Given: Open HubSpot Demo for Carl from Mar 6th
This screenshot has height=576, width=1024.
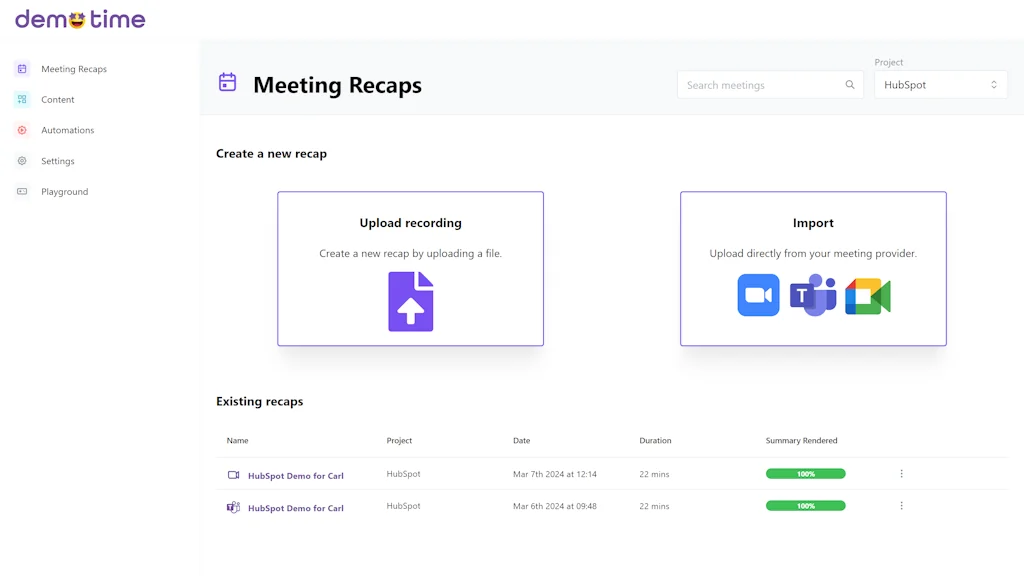Looking at the screenshot, I should [295, 507].
